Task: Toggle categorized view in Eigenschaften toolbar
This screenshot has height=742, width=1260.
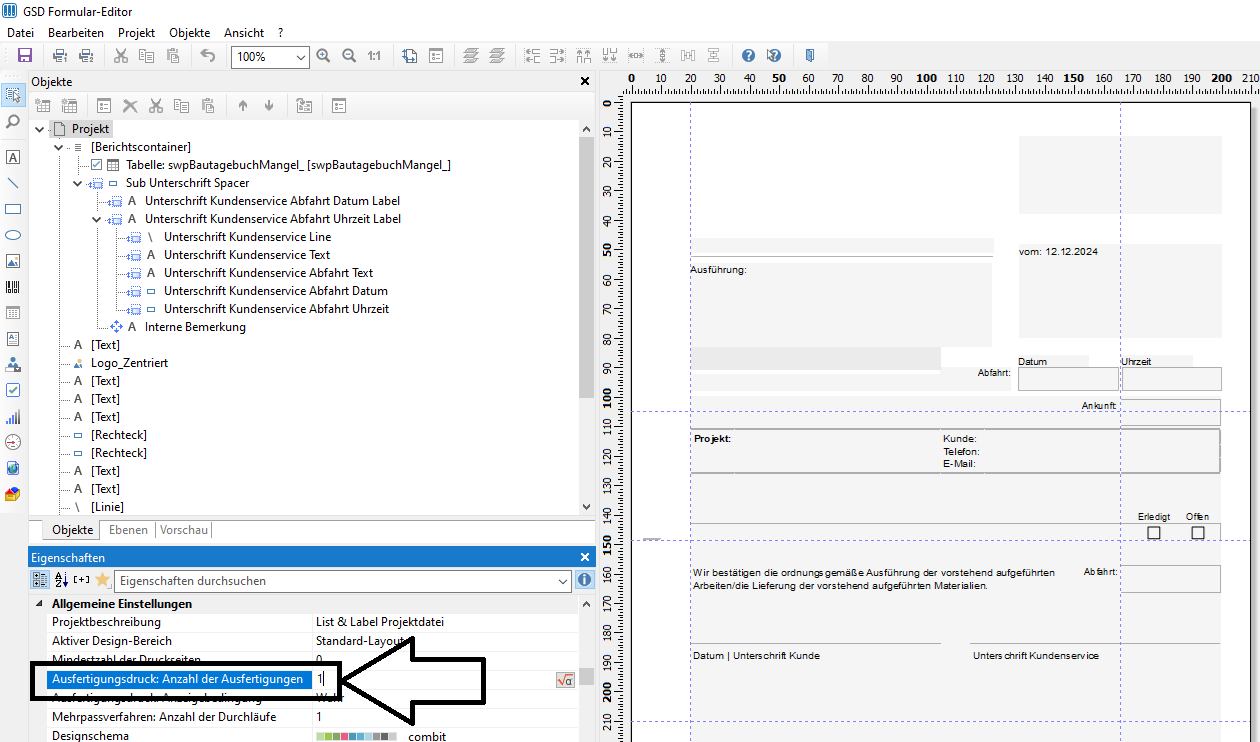Action: pos(40,580)
